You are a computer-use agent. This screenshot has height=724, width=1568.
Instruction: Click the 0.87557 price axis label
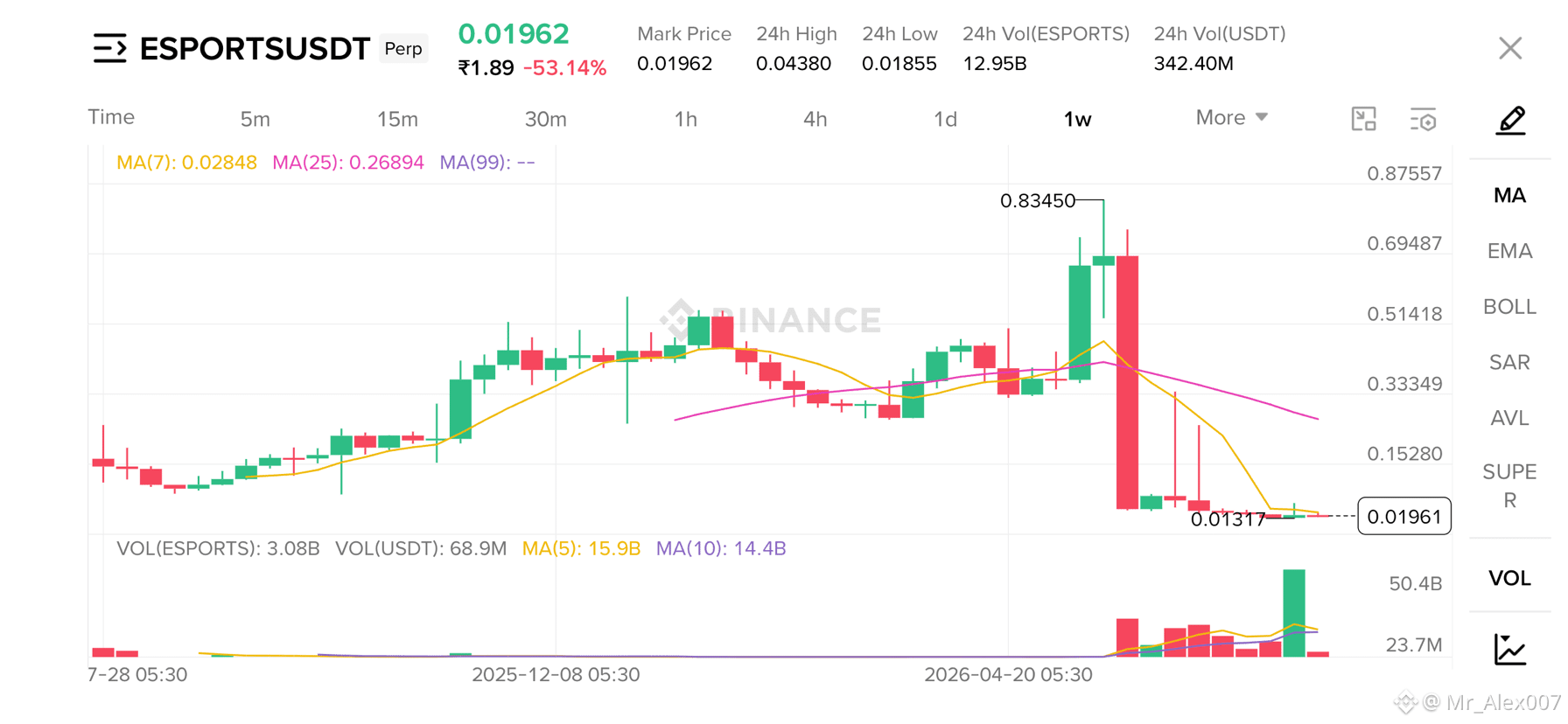tap(1404, 173)
